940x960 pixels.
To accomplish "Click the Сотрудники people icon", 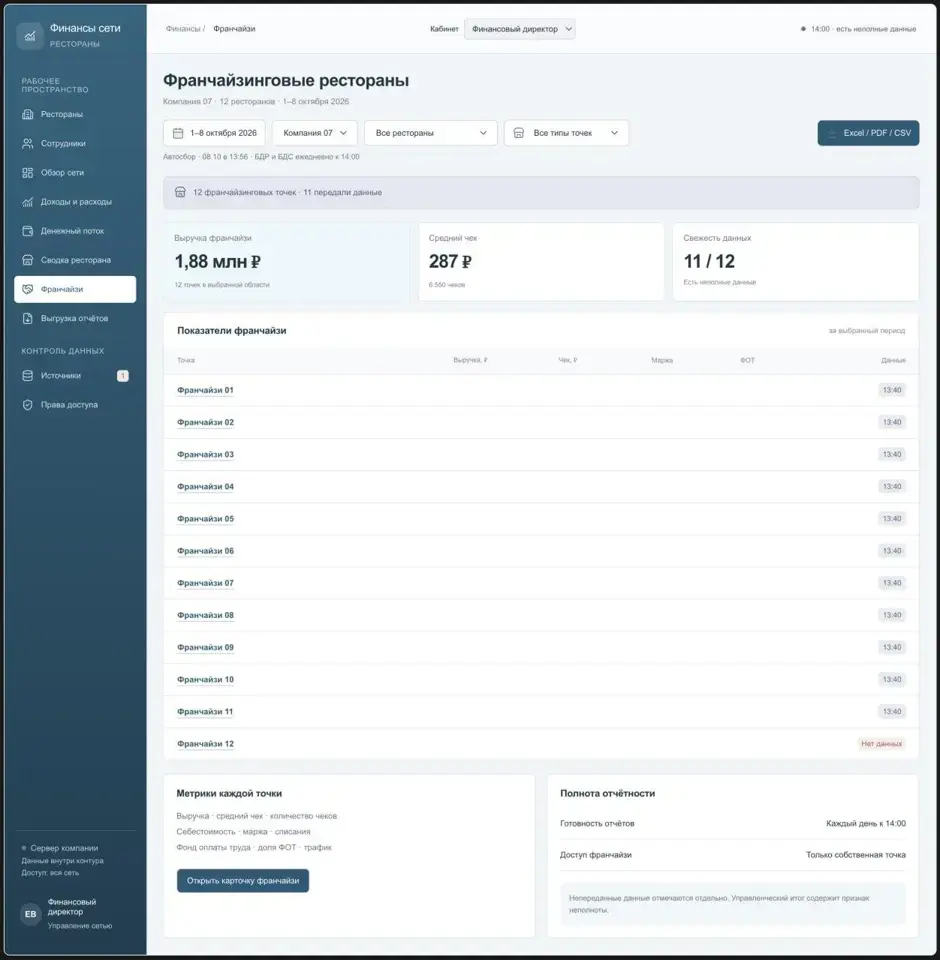I will tap(28, 143).
